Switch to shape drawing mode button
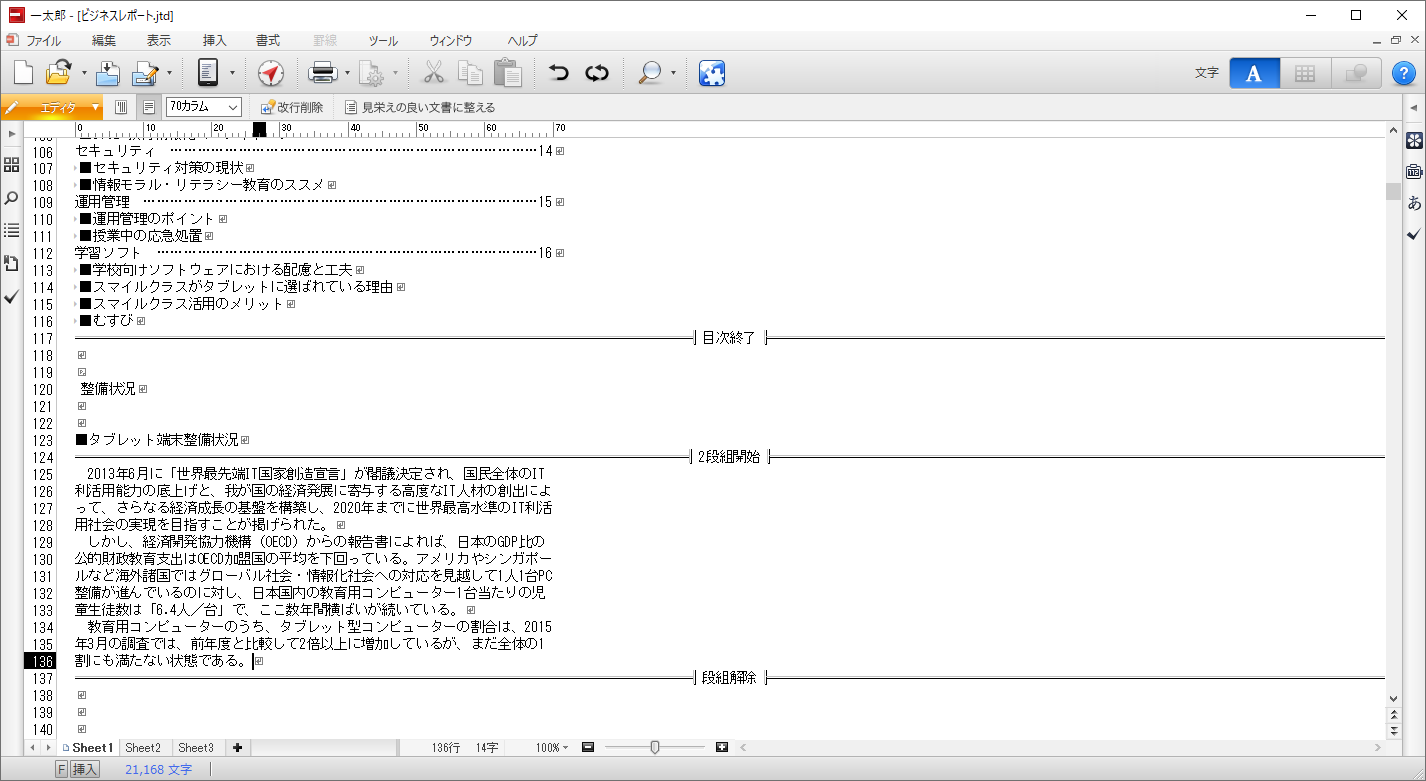This screenshot has height=781, width=1426. (x=1356, y=73)
